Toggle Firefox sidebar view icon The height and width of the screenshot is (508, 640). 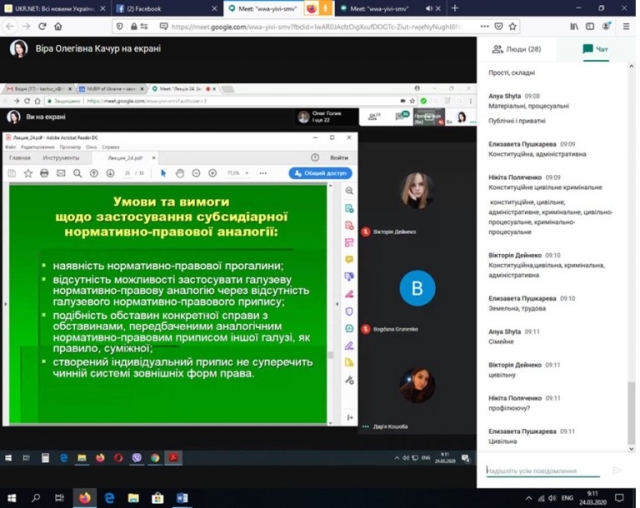[x=590, y=27]
